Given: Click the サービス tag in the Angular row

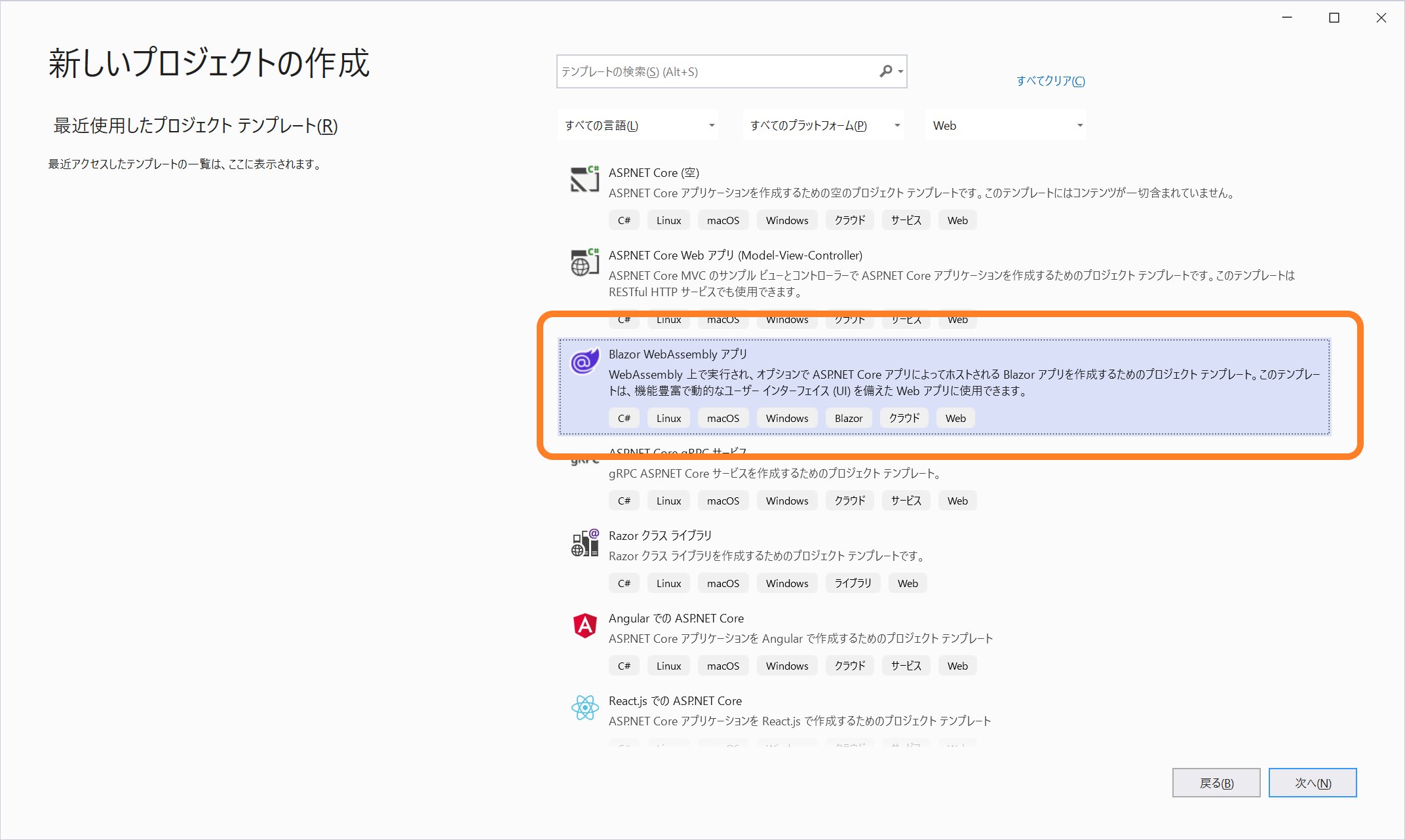Looking at the screenshot, I should click(x=906, y=666).
